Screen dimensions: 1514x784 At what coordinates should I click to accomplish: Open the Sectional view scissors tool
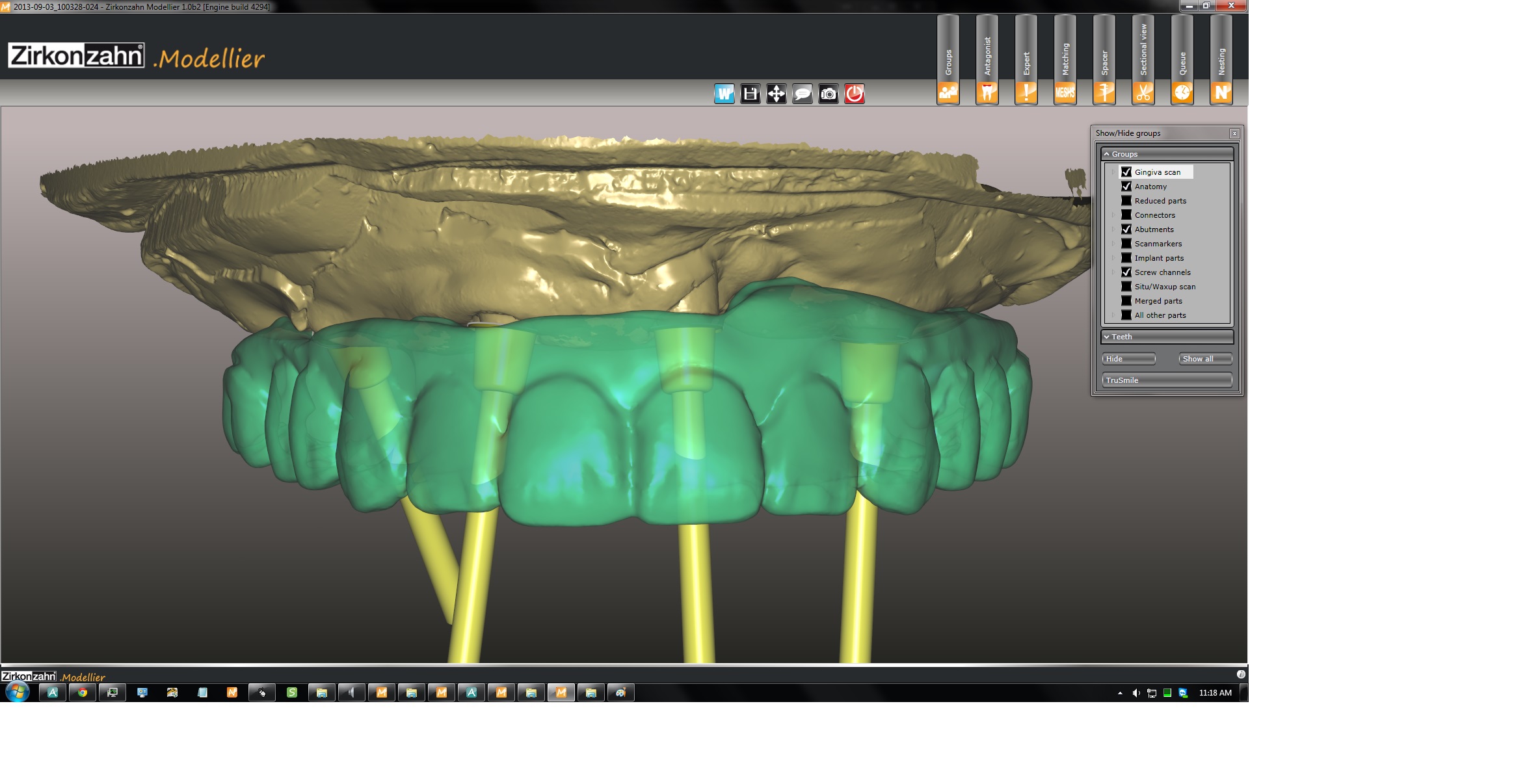coord(1143,92)
